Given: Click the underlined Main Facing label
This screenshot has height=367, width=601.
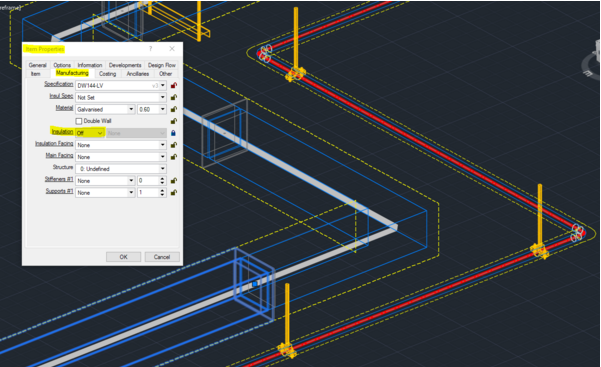Looking at the screenshot, I should (59, 155).
